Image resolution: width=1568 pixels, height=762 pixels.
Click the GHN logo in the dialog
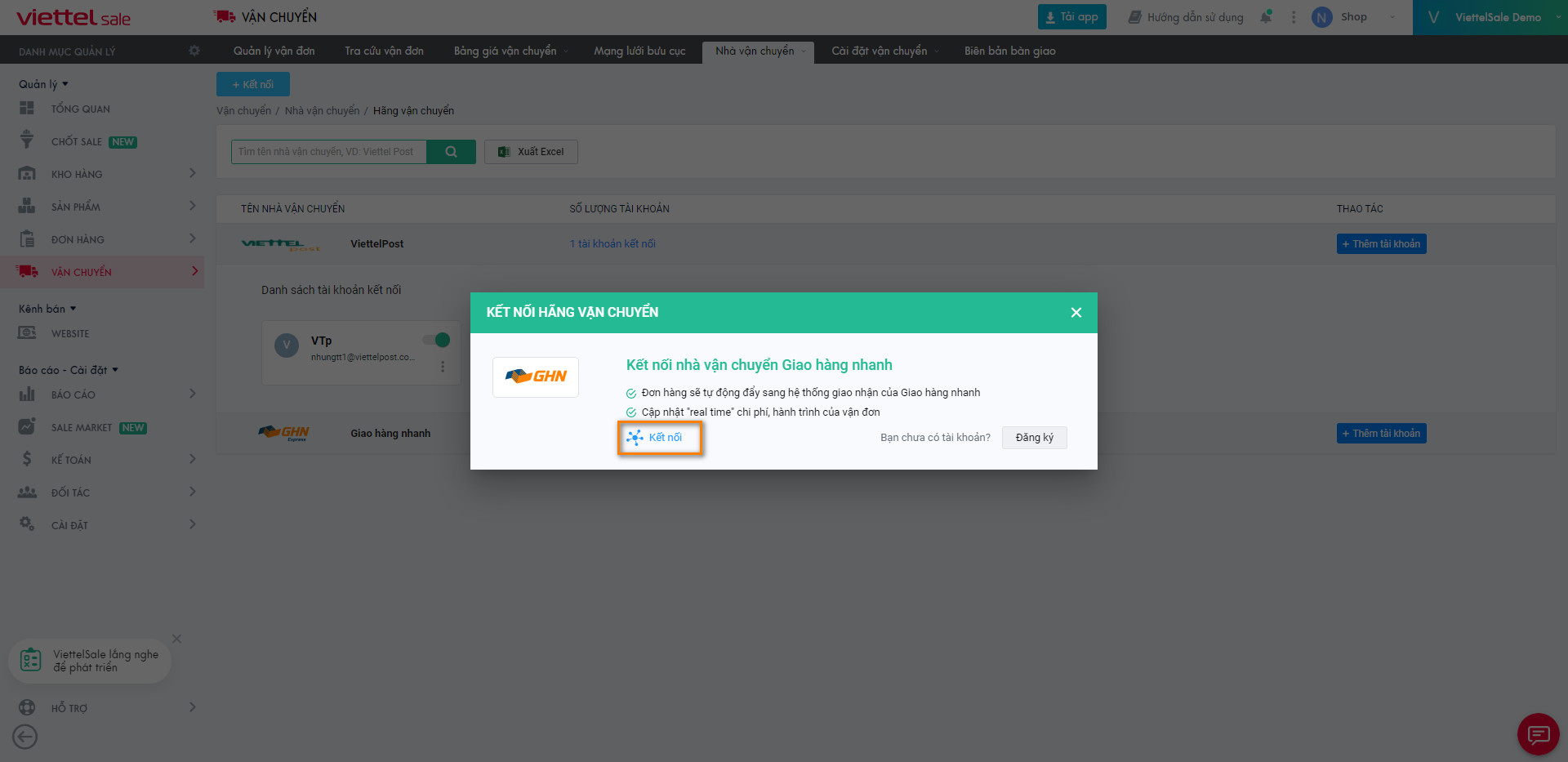coord(536,377)
